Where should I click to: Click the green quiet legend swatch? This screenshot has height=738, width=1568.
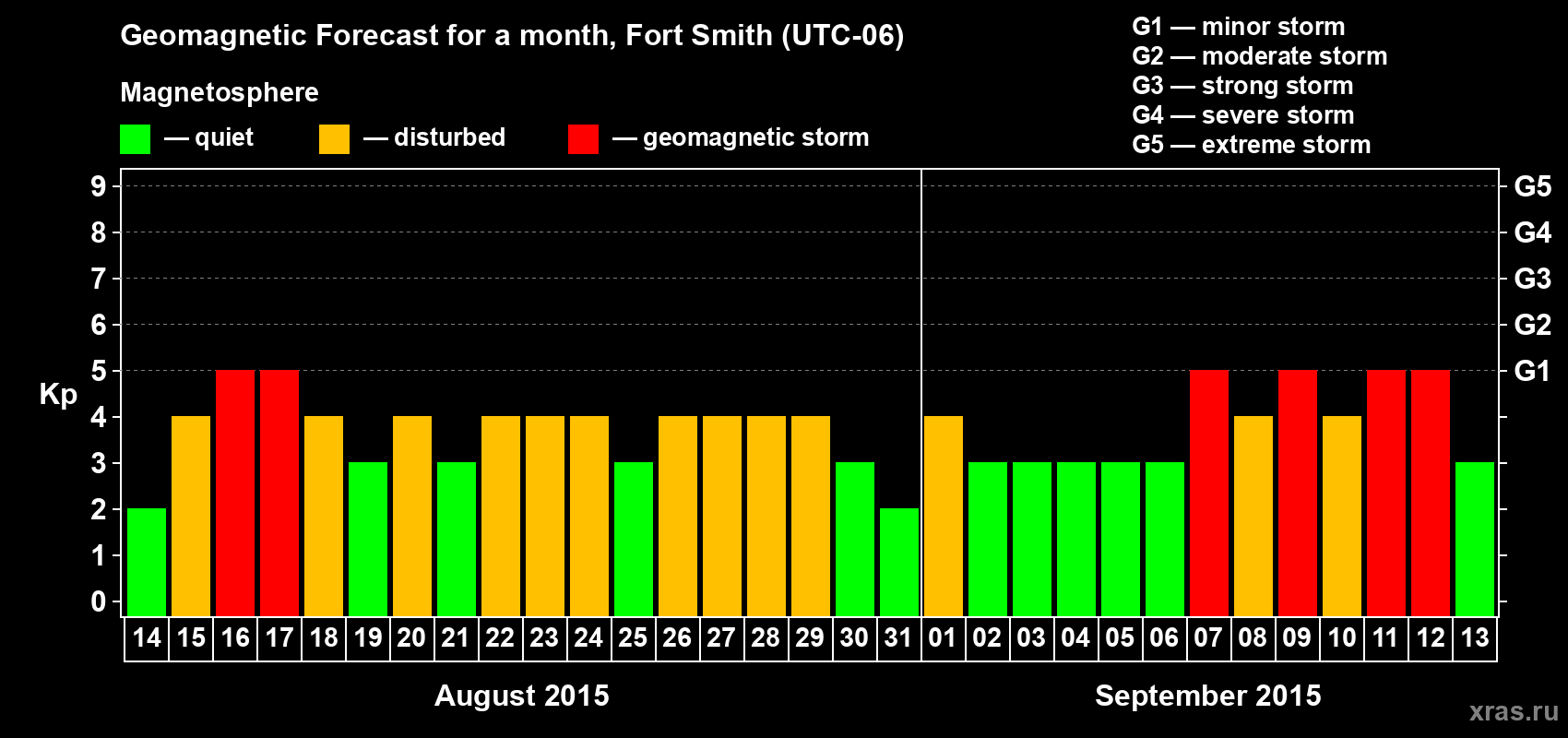click(136, 139)
